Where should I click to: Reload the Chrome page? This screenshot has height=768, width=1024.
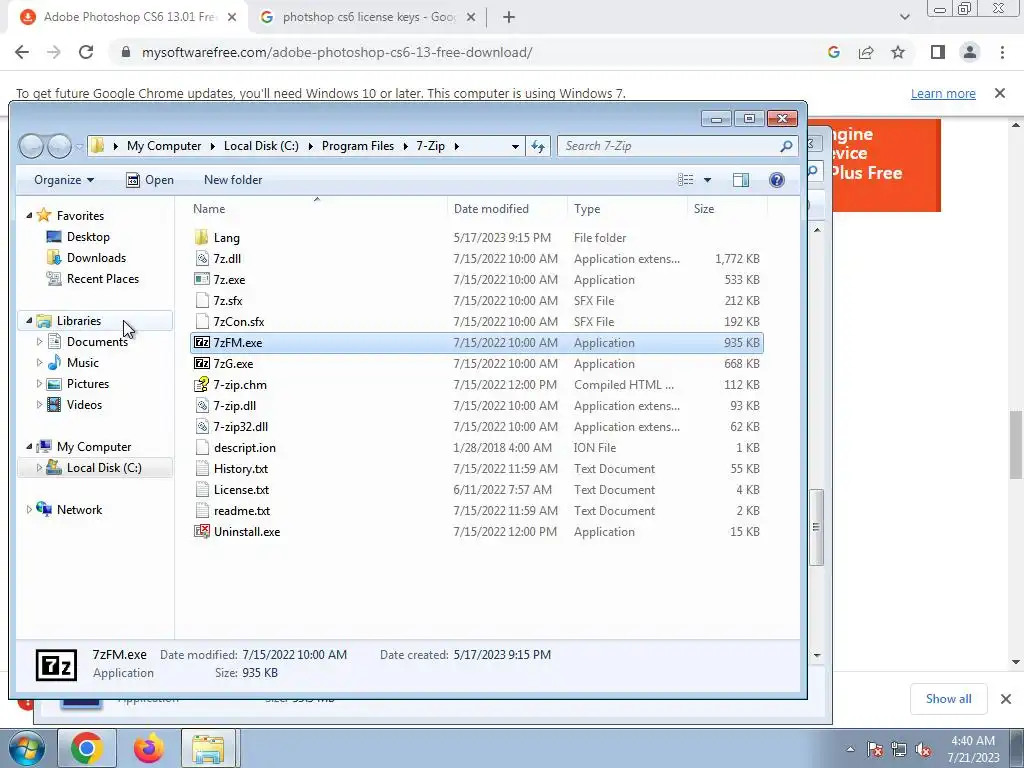[86, 52]
